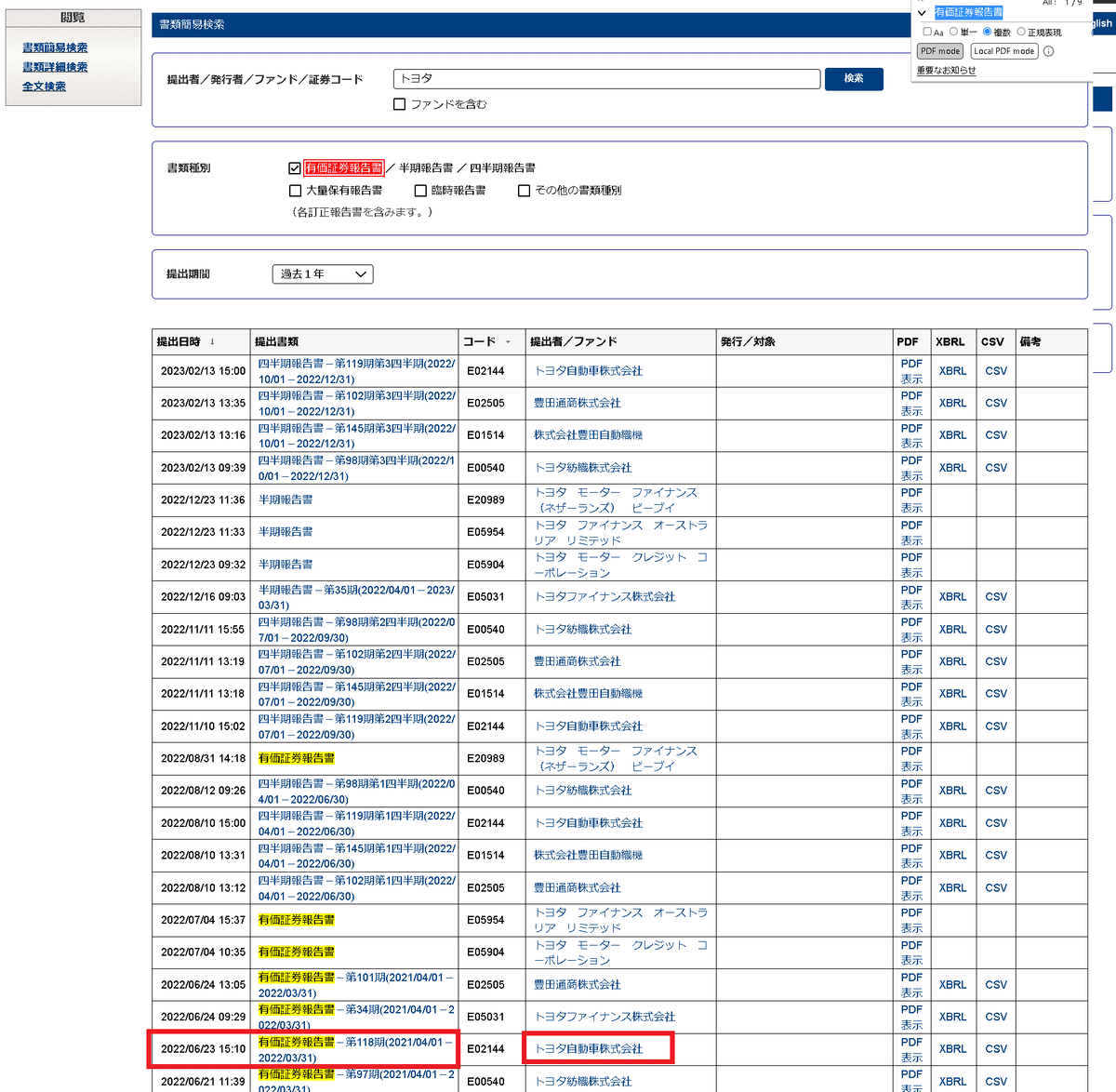Open PDF 表示 for the 2022/06/23 15:10 row

[x=911, y=1049]
